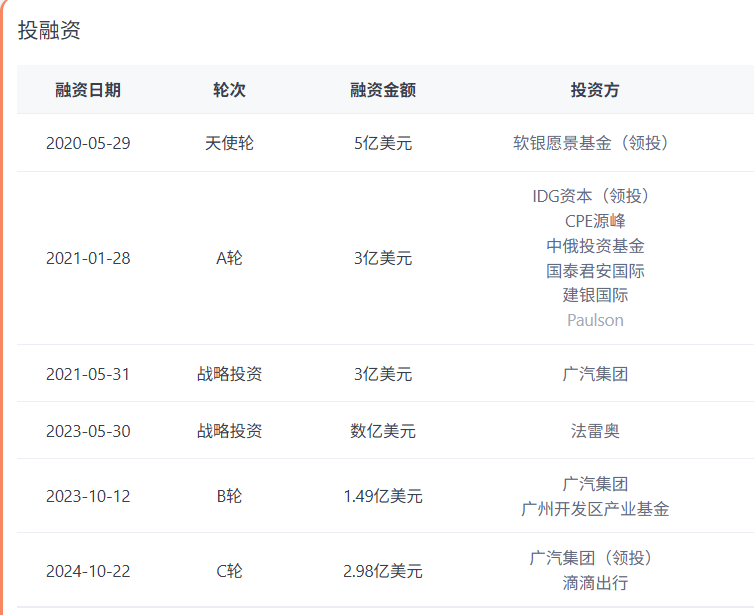Click the 2.98亿美元 amount cell

tap(383, 571)
